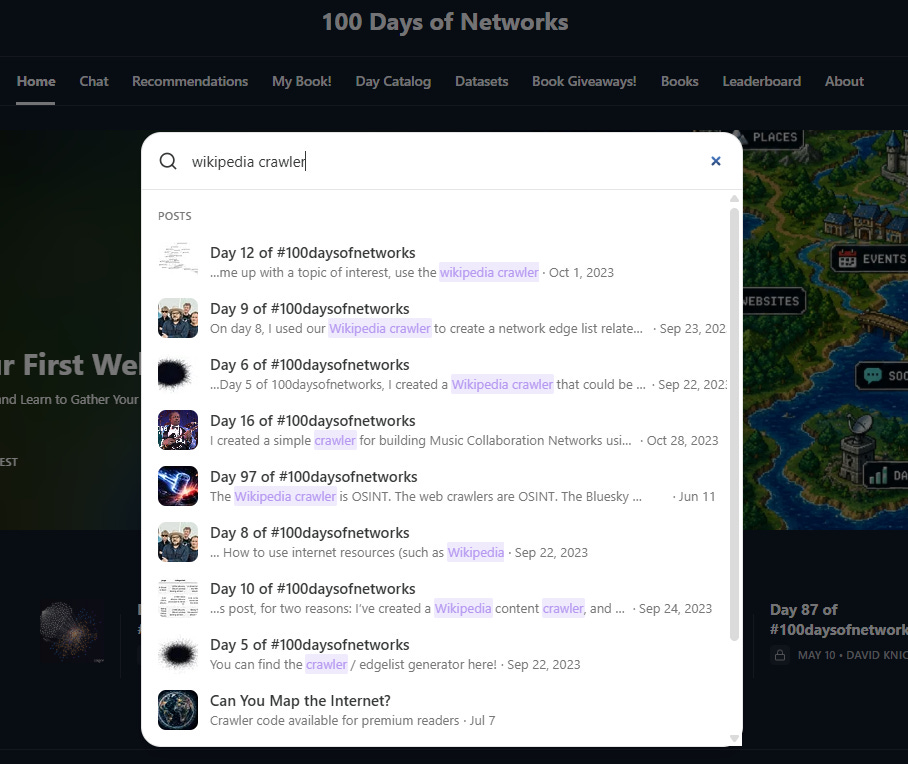Click the search magnifier icon
This screenshot has width=908, height=764.
pos(168,161)
